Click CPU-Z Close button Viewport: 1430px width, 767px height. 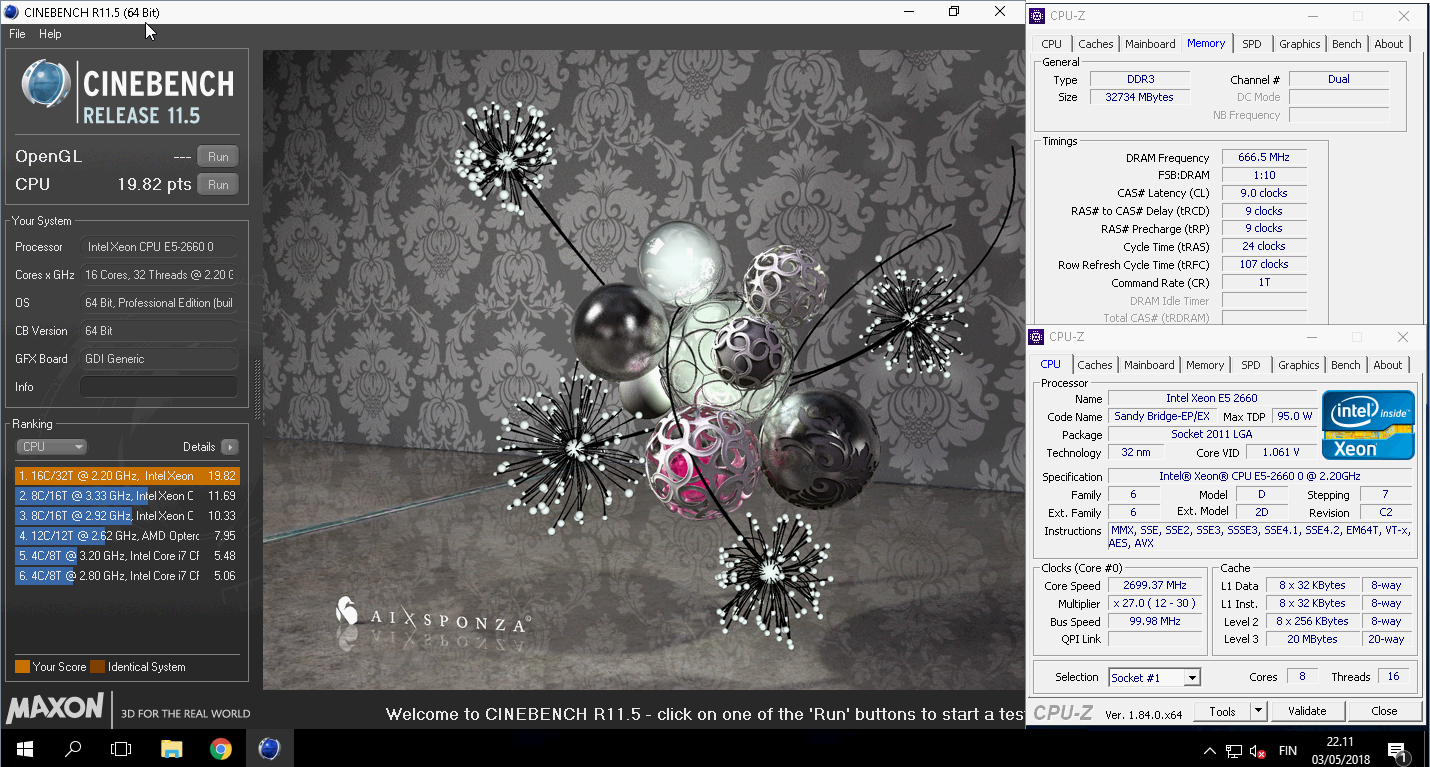click(1384, 711)
